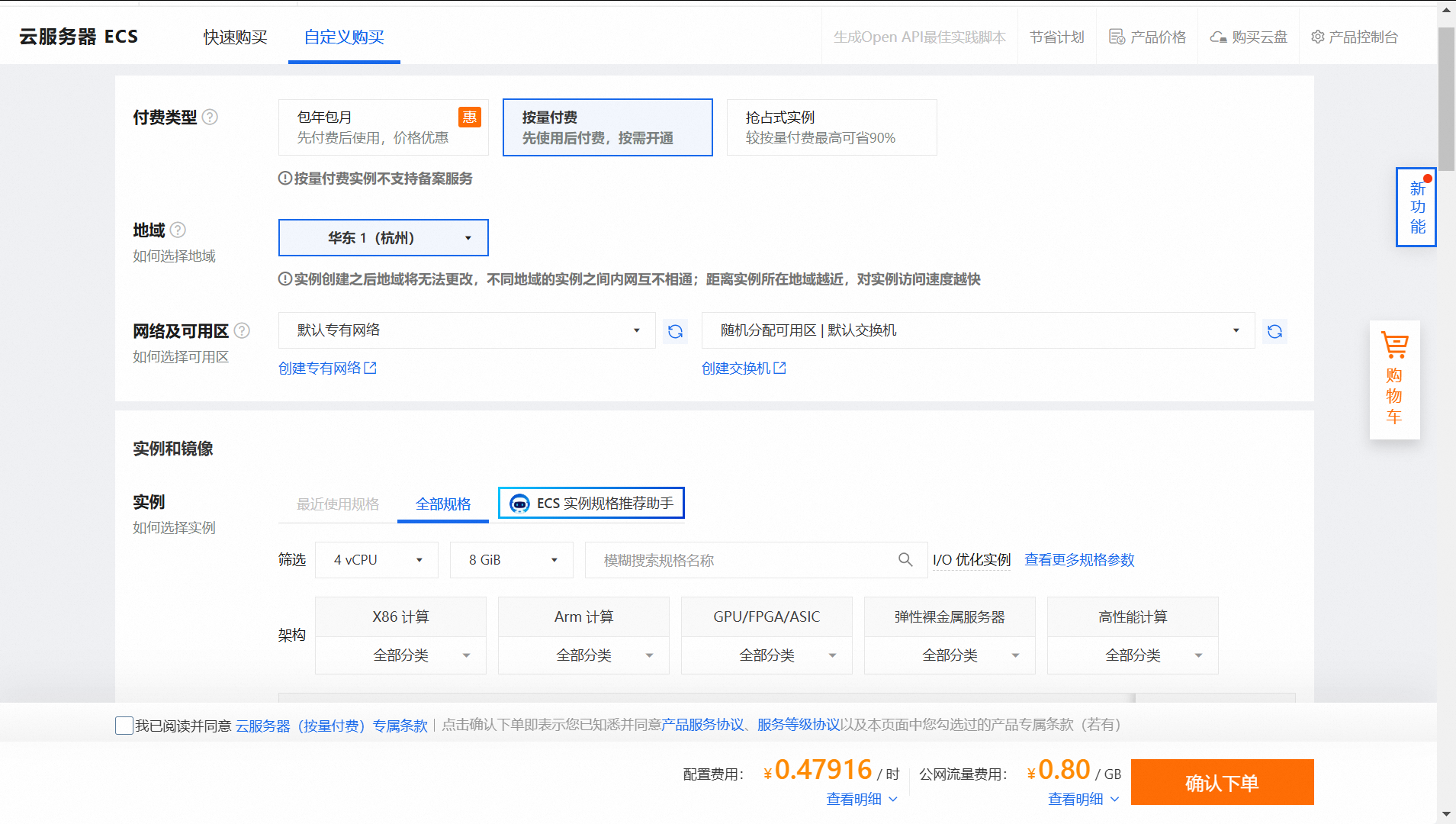Click the external-link icon beside 创建专有网络

[x=371, y=368]
